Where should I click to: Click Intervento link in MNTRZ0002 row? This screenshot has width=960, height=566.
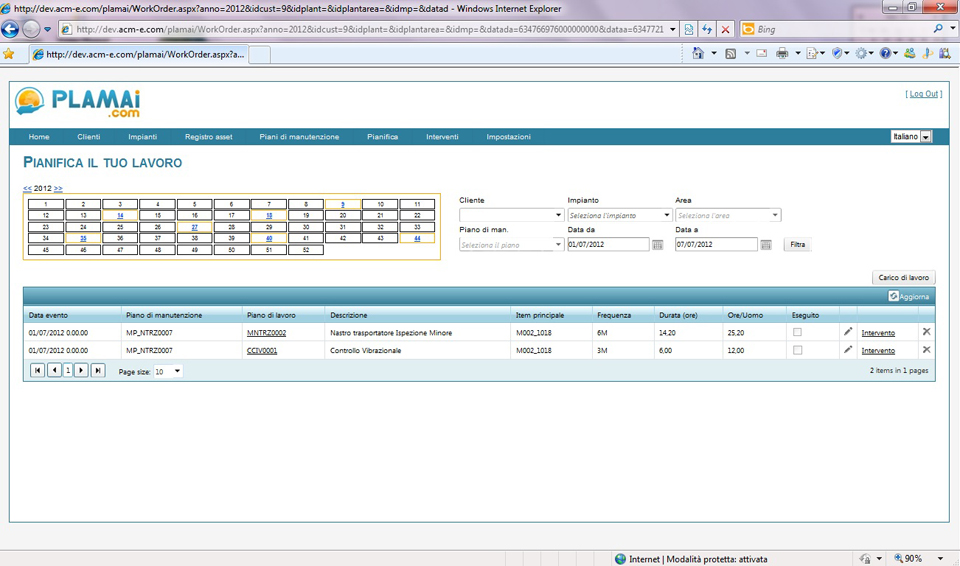tap(878, 333)
